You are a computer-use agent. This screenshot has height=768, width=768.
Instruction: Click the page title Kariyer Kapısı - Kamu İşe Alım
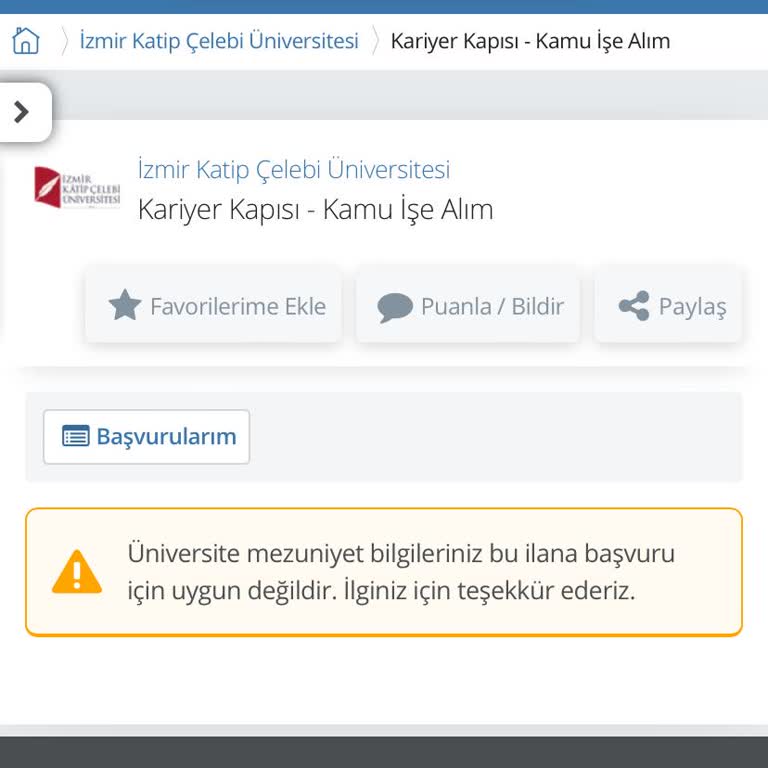(x=315, y=209)
